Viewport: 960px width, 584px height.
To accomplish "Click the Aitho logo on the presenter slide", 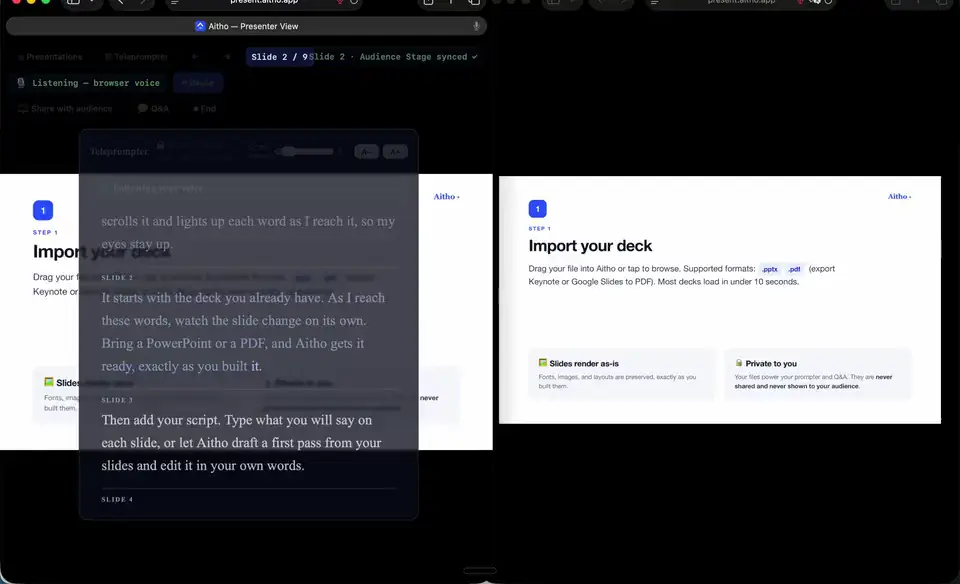I will point(446,197).
